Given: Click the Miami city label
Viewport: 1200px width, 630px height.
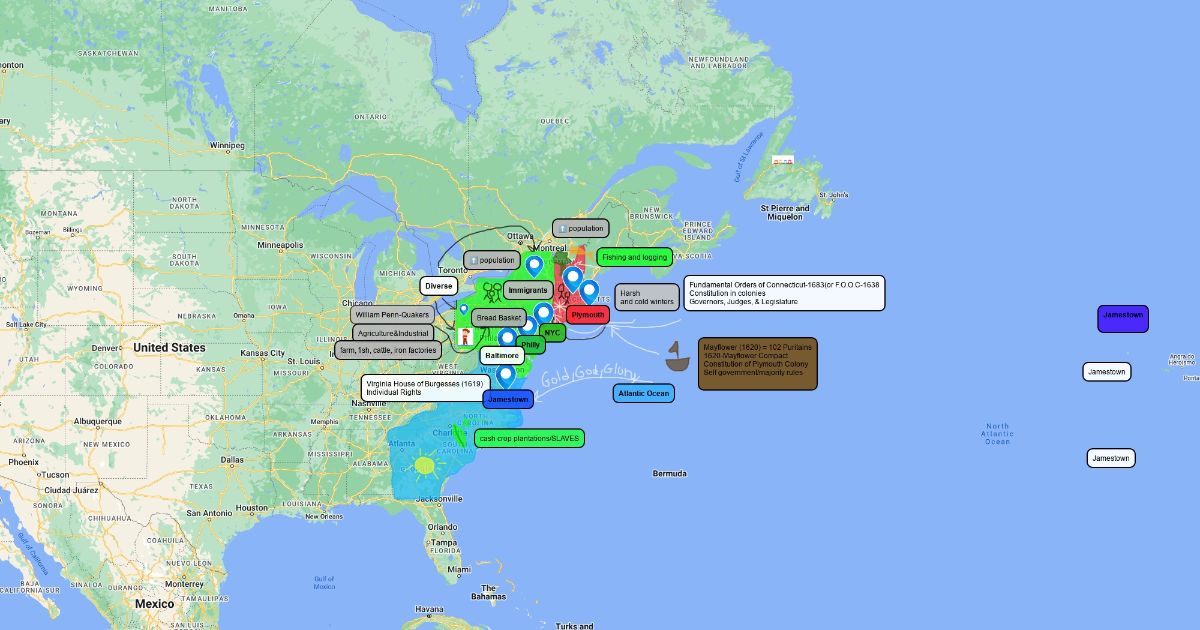Looking at the screenshot, I should tap(459, 569).
